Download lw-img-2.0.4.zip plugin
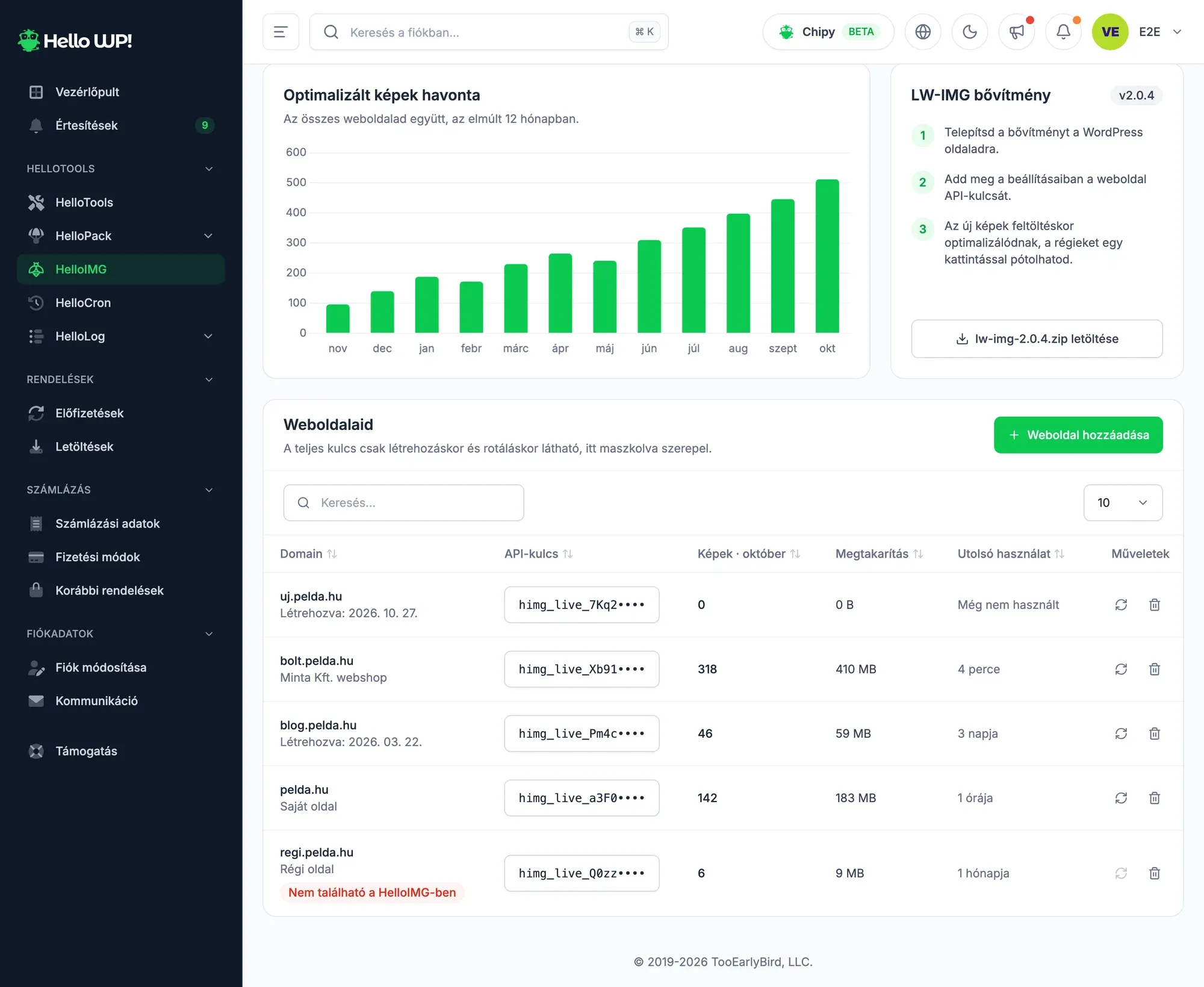Screen dimensions: 1204x987 (1037, 338)
